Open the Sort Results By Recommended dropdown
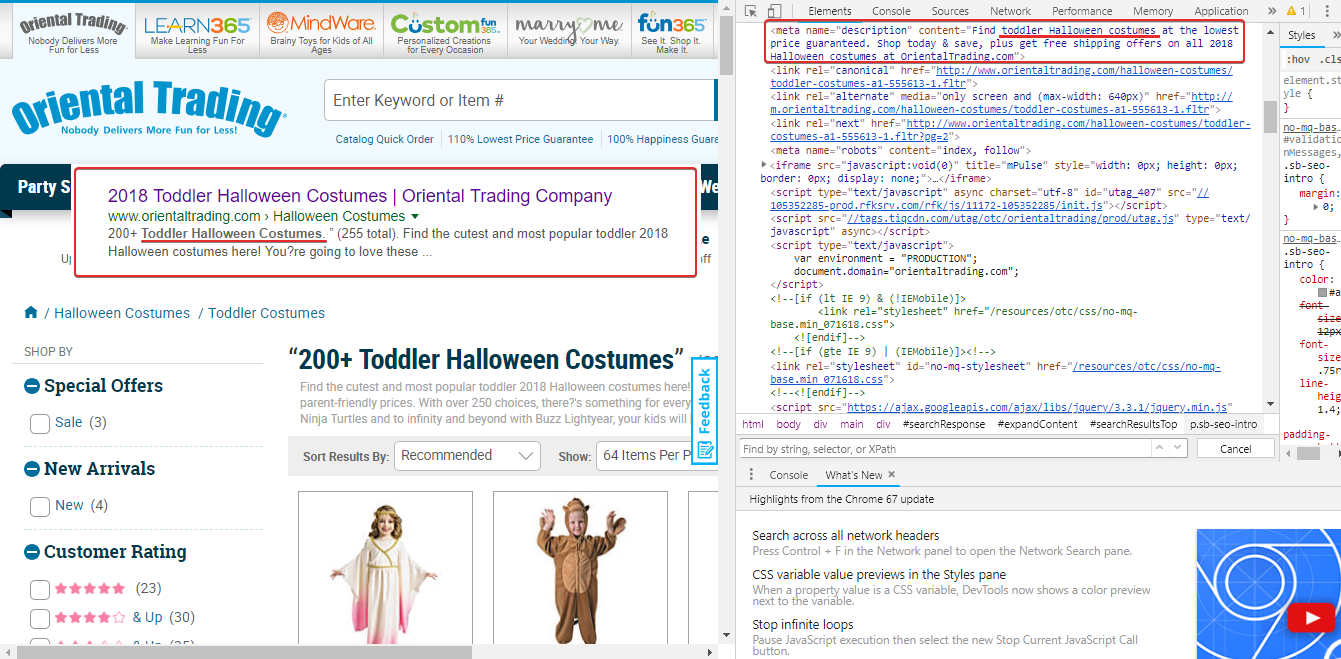This screenshot has width=1341, height=659. 467,456
